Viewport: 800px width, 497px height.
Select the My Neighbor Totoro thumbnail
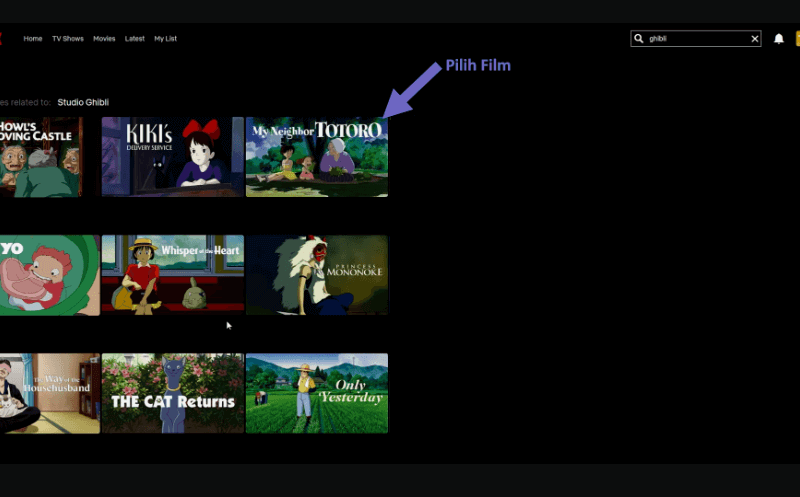click(x=317, y=157)
